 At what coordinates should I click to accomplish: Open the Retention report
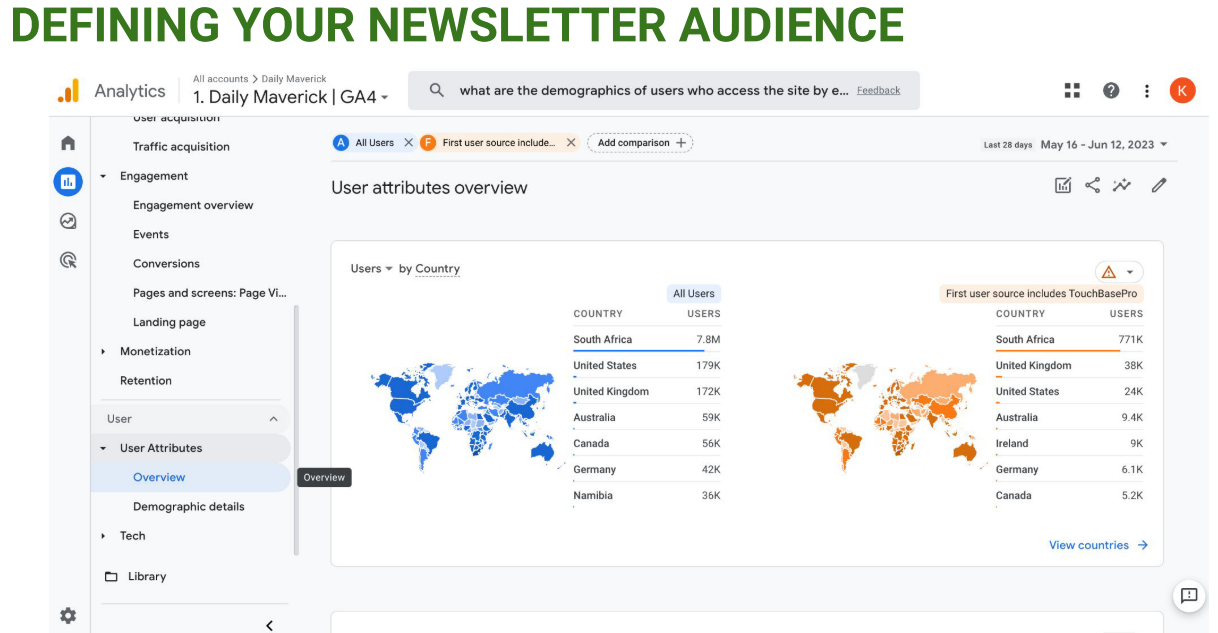(x=146, y=381)
